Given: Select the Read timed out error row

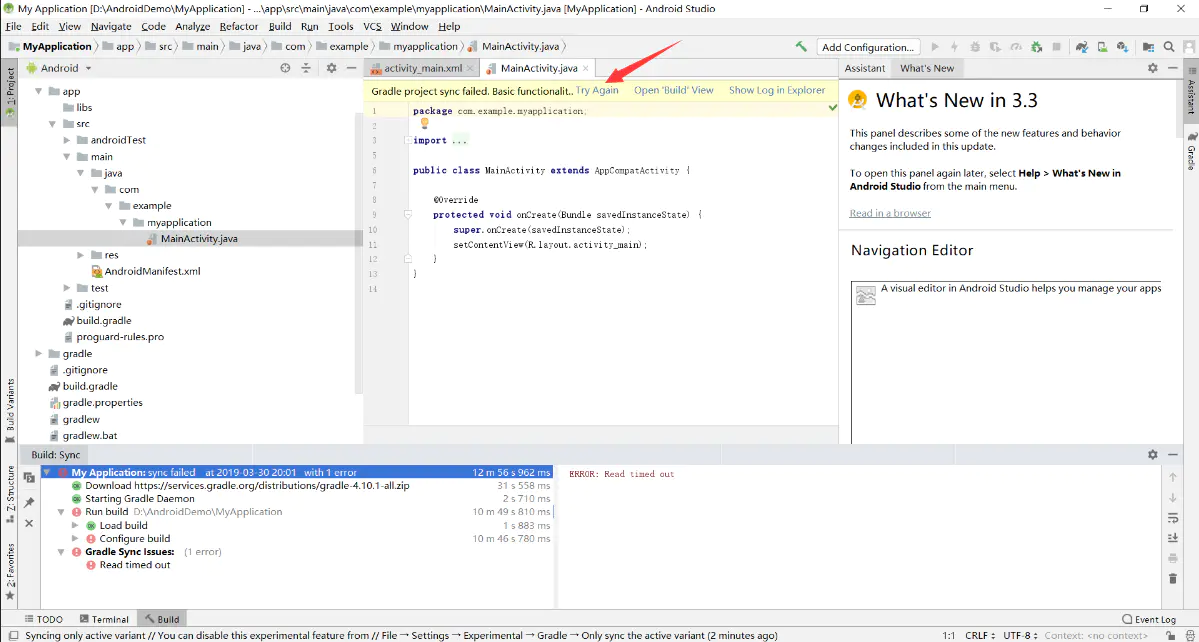Looking at the screenshot, I should [x=135, y=565].
